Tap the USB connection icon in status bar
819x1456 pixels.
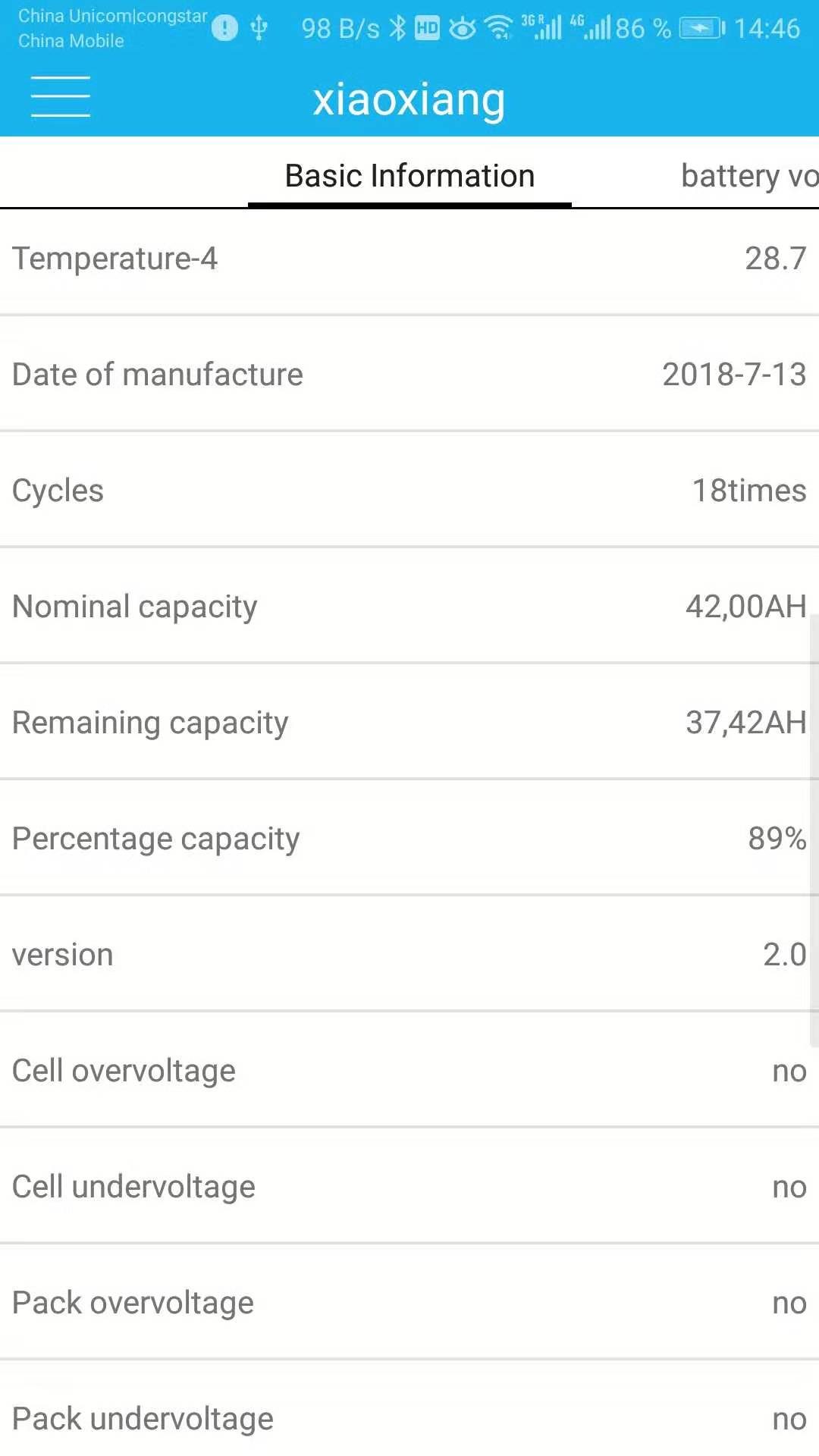[259, 29]
